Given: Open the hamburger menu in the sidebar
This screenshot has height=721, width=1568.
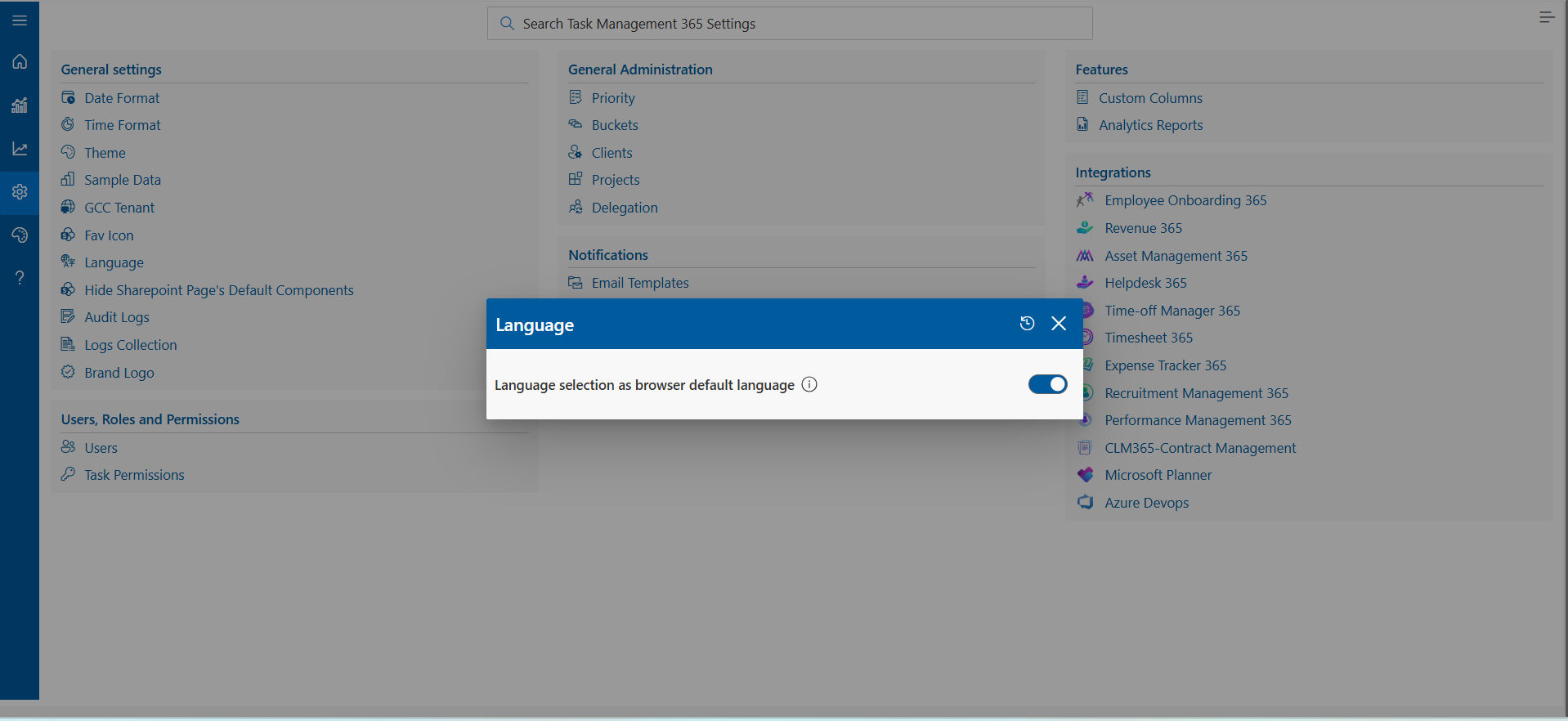Looking at the screenshot, I should [20, 20].
